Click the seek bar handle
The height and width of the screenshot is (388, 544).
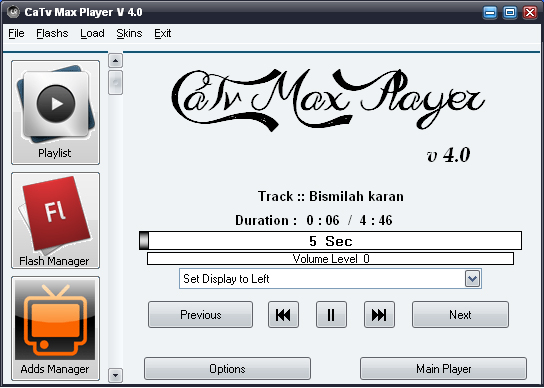[x=144, y=241]
